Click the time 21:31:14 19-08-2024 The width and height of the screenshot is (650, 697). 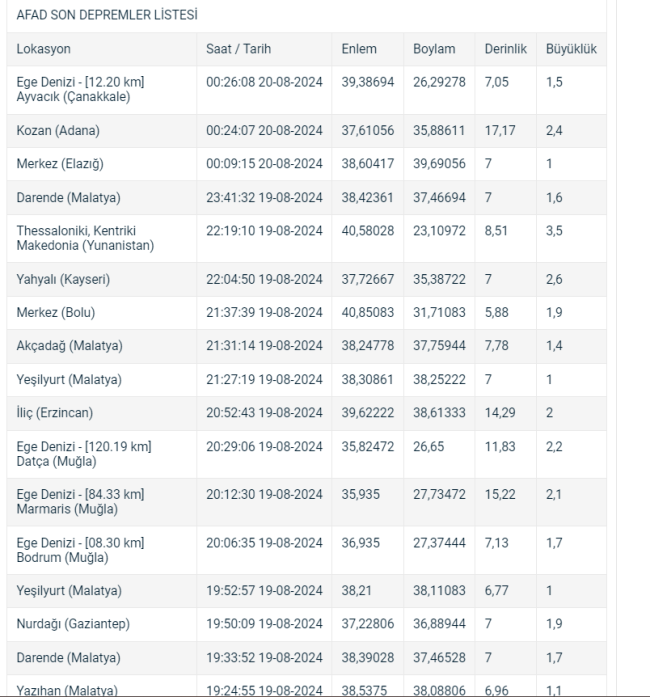(264, 346)
